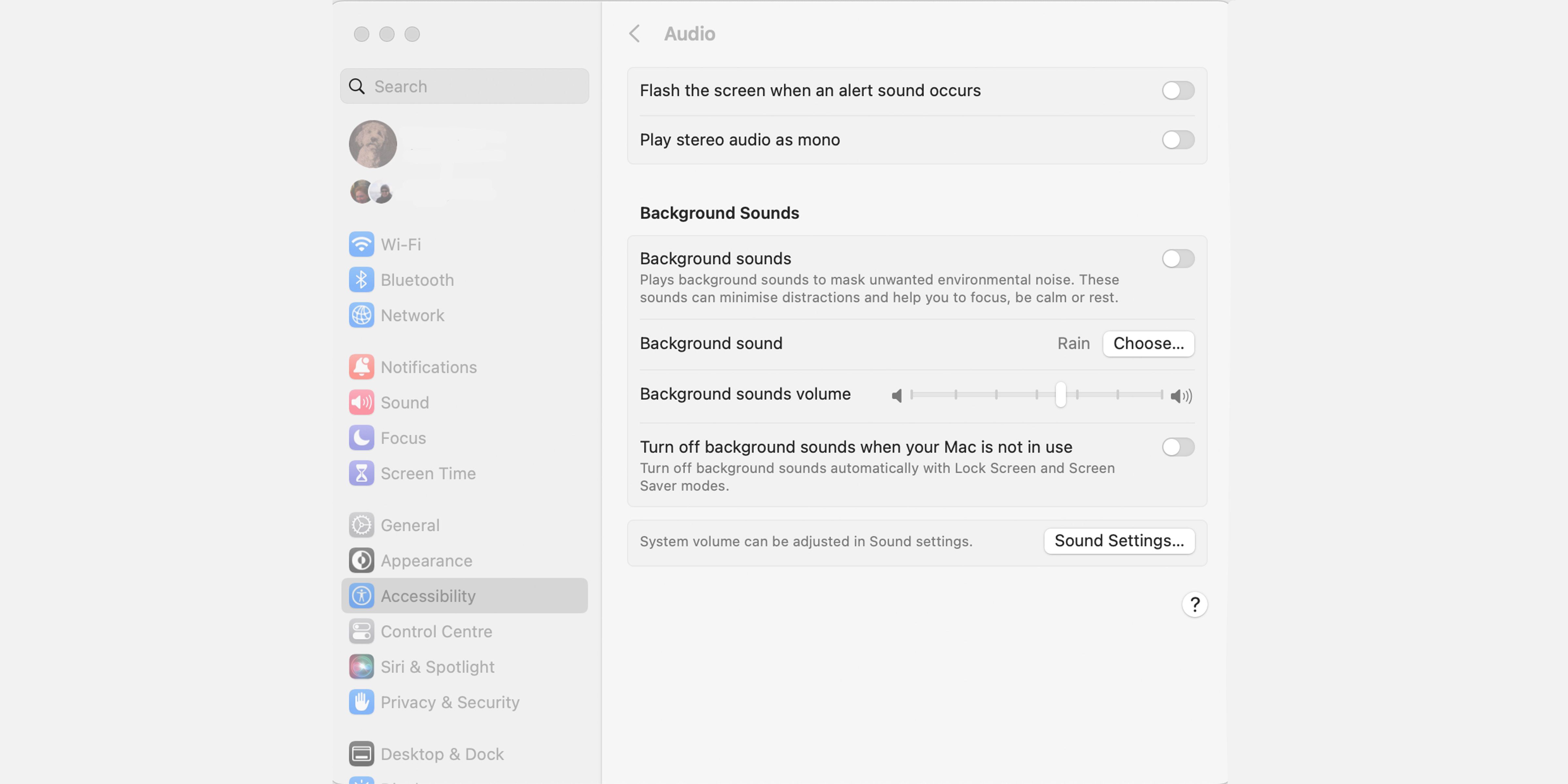Screen dimensions: 1568x784
Task: Click the Focus moon icon
Action: point(361,438)
